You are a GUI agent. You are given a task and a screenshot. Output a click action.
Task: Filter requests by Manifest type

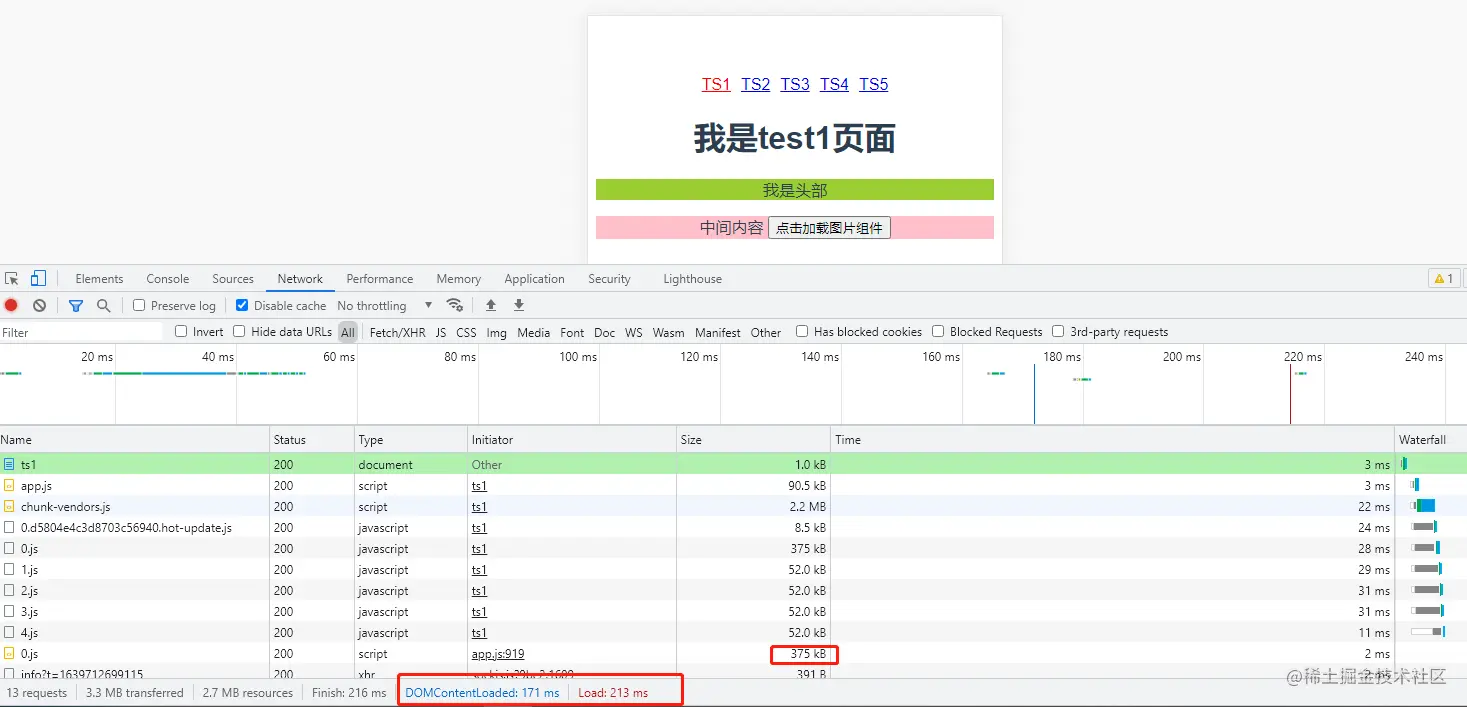(x=718, y=332)
